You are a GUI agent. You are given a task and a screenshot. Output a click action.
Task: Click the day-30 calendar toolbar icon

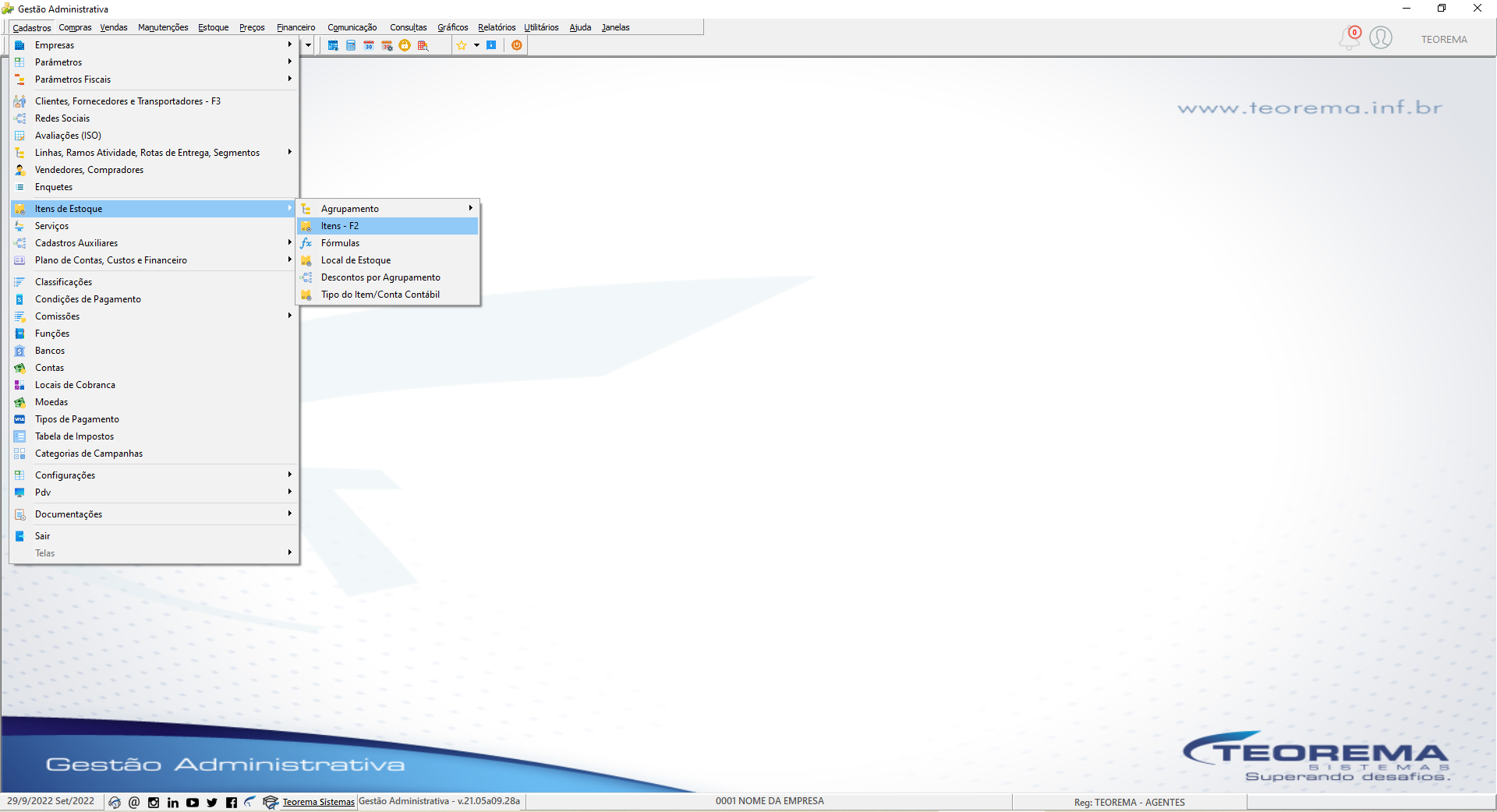[369, 45]
